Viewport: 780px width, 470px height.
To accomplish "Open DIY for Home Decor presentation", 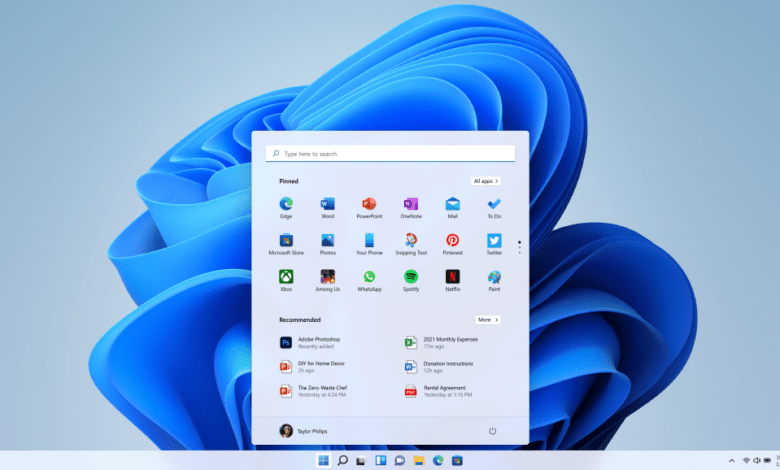I will click(x=312, y=367).
